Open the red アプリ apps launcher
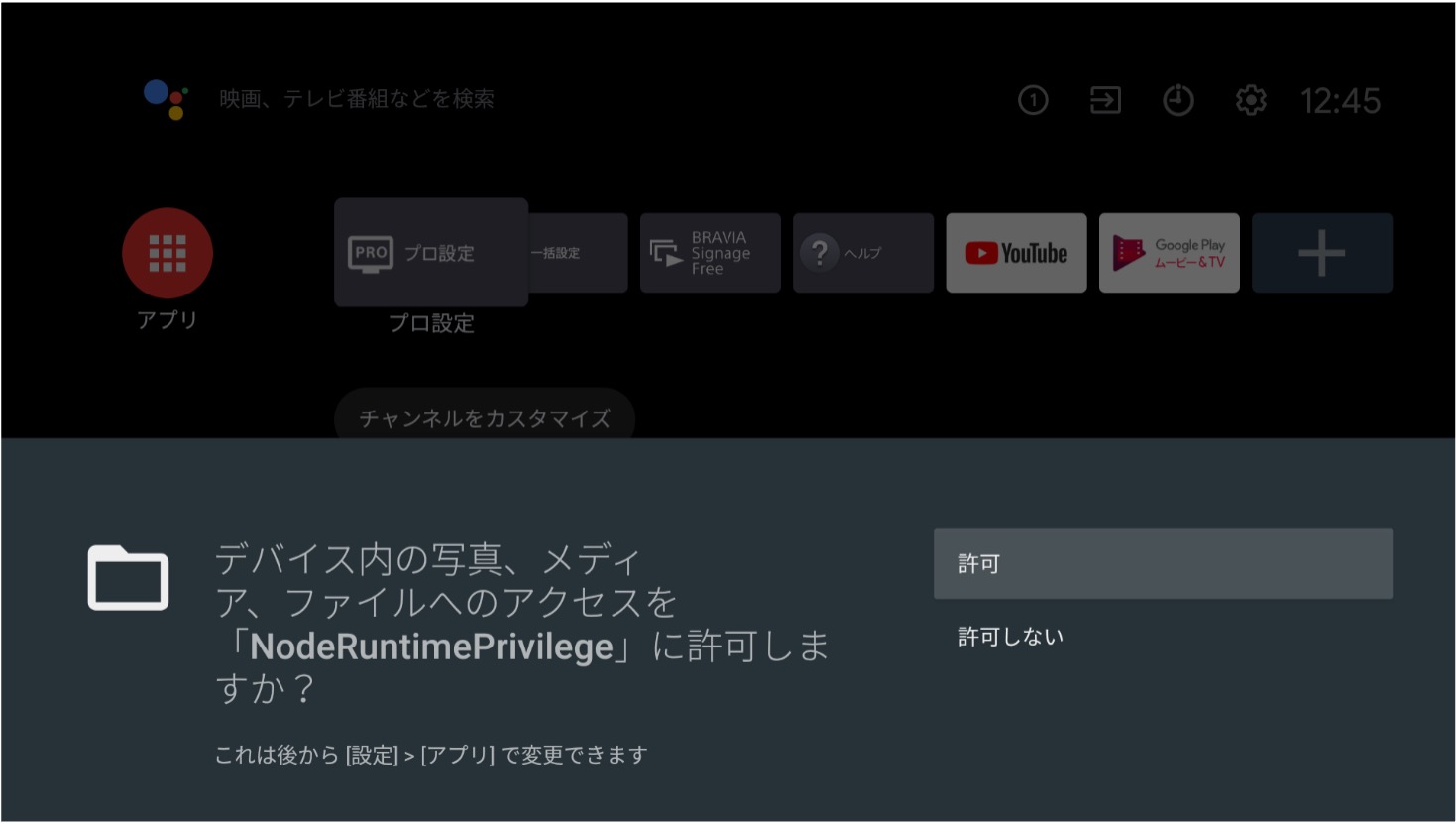The height and width of the screenshot is (824, 1456). pyautogui.click(x=167, y=253)
